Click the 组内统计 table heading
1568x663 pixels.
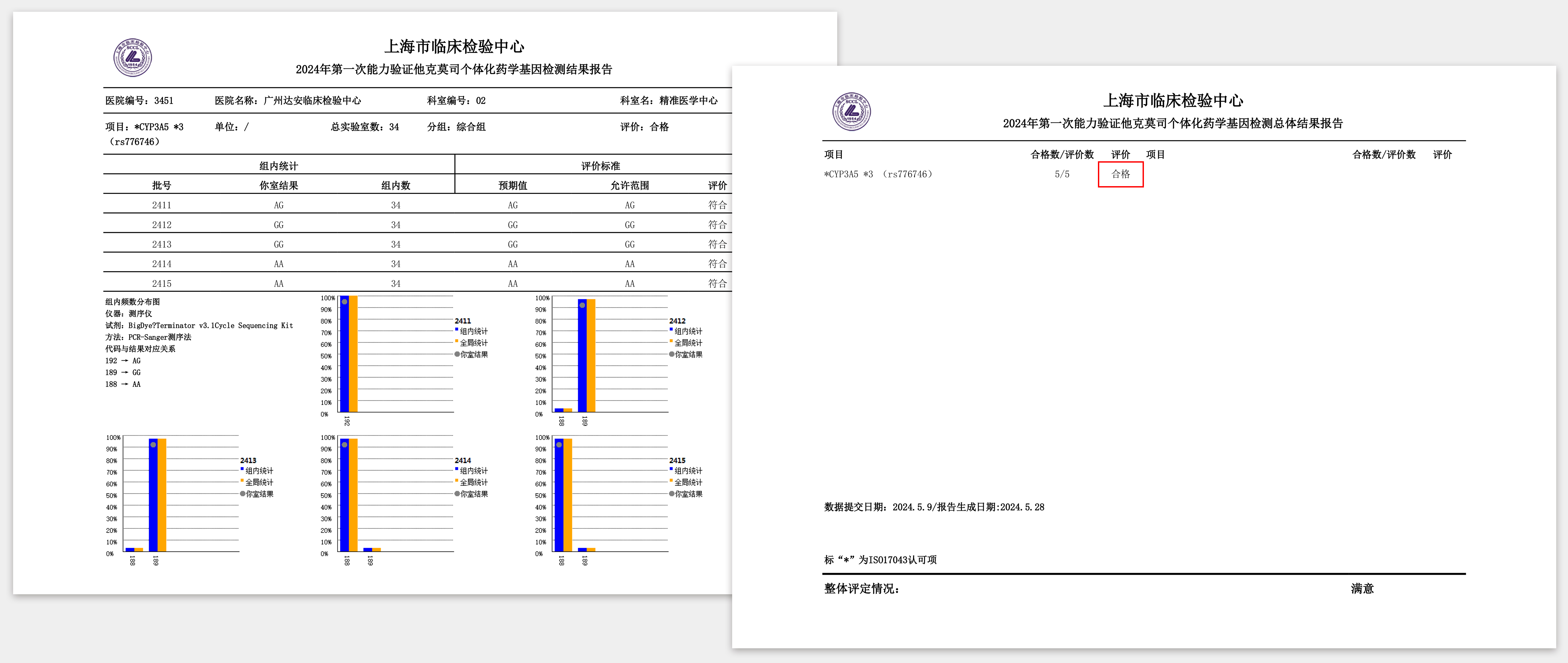click(x=279, y=166)
